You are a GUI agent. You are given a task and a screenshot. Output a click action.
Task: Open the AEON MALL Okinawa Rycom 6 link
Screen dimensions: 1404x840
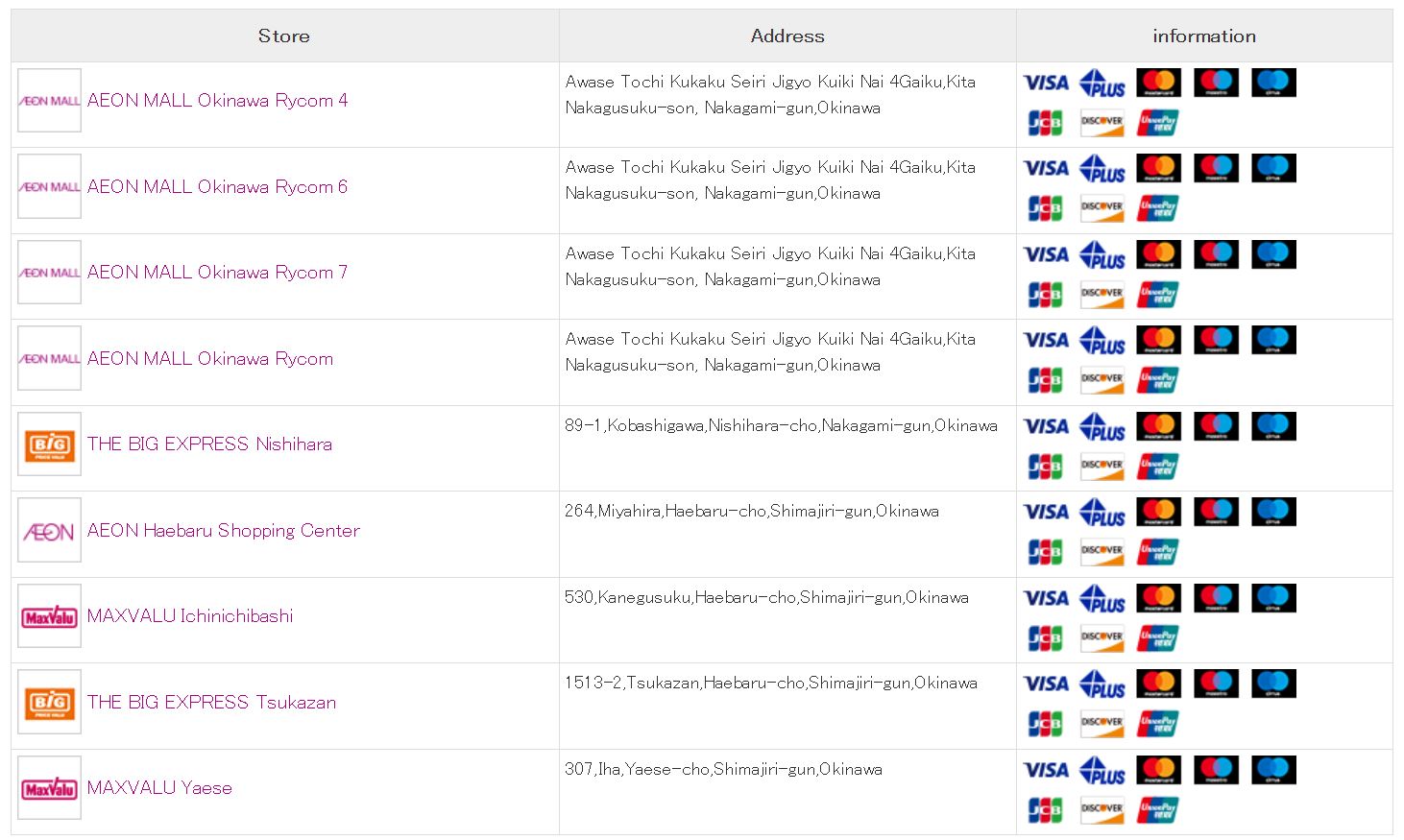218,186
